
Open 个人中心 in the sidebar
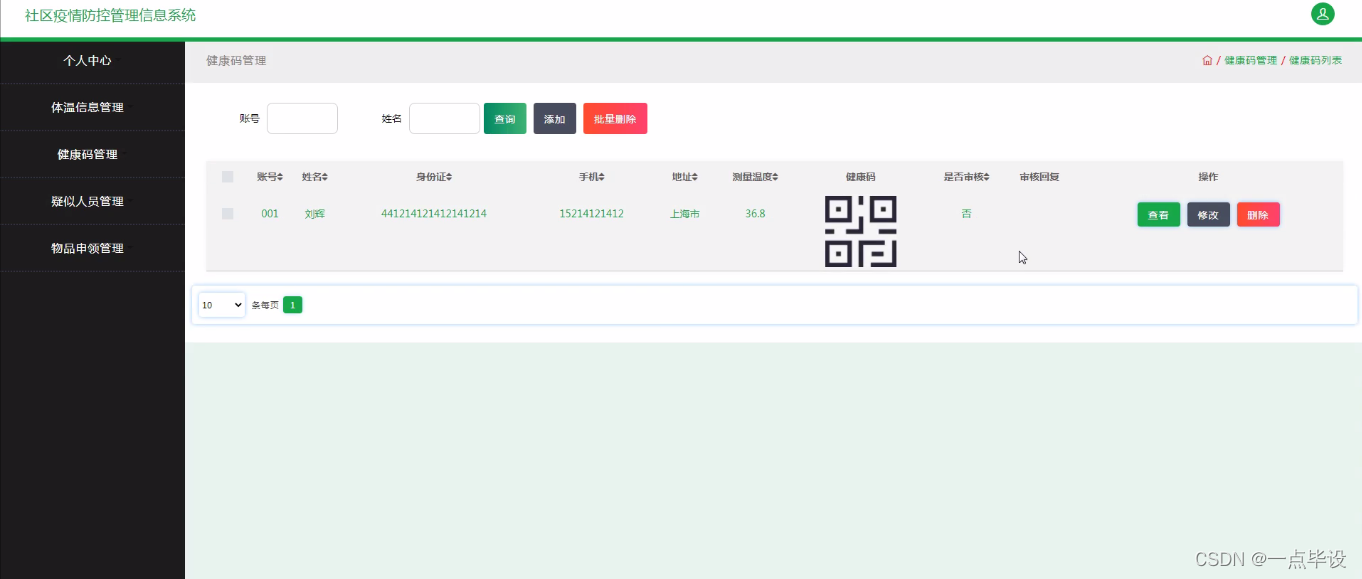click(x=92, y=60)
